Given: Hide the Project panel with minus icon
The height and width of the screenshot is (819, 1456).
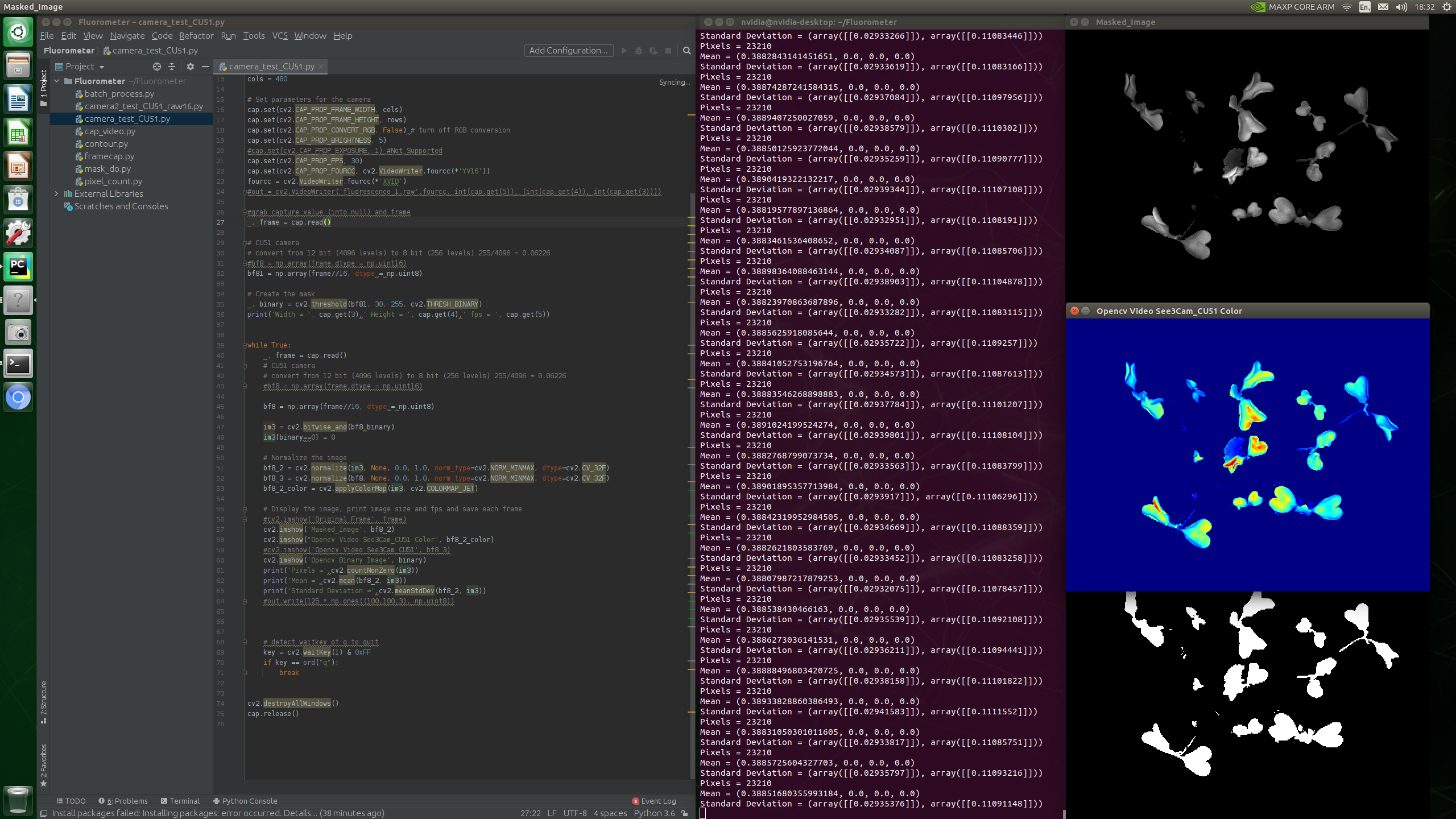Looking at the screenshot, I should (x=205, y=67).
